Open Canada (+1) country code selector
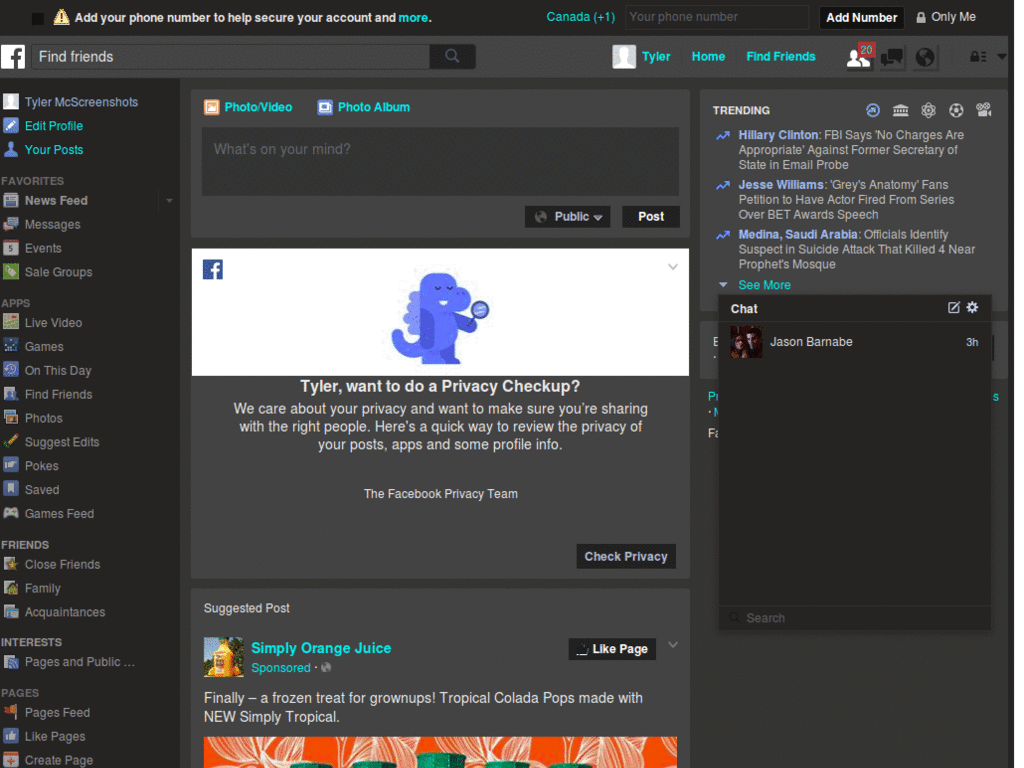Image resolution: width=1024 pixels, height=768 pixels. [581, 17]
